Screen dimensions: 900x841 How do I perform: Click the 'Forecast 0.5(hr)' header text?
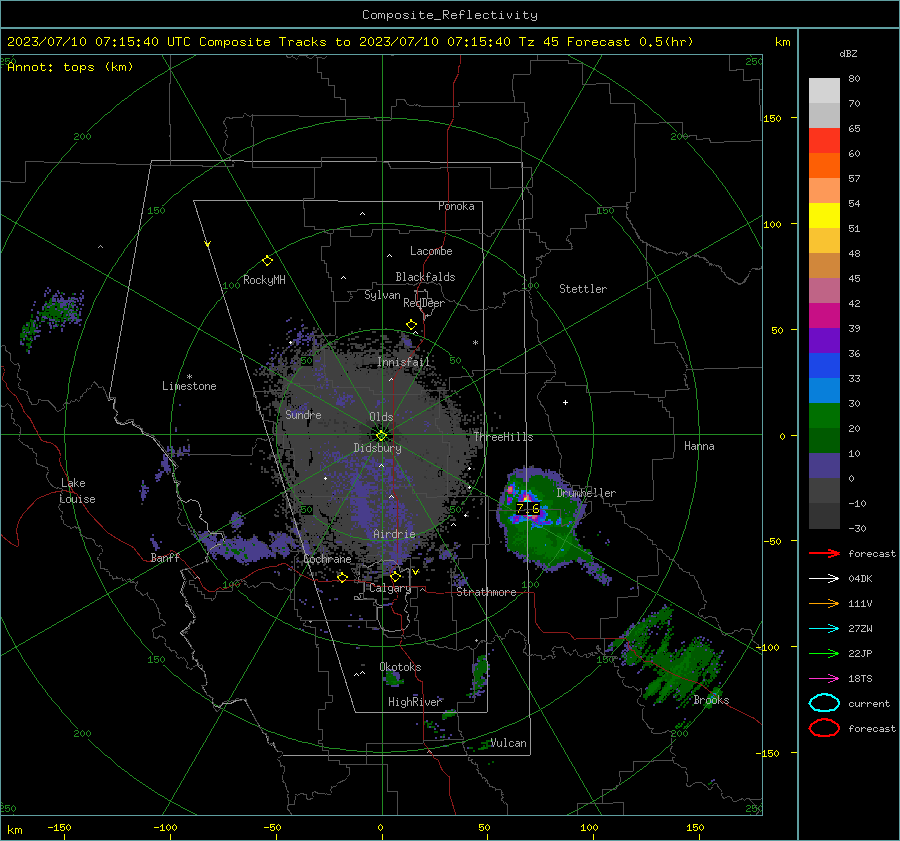(630, 42)
